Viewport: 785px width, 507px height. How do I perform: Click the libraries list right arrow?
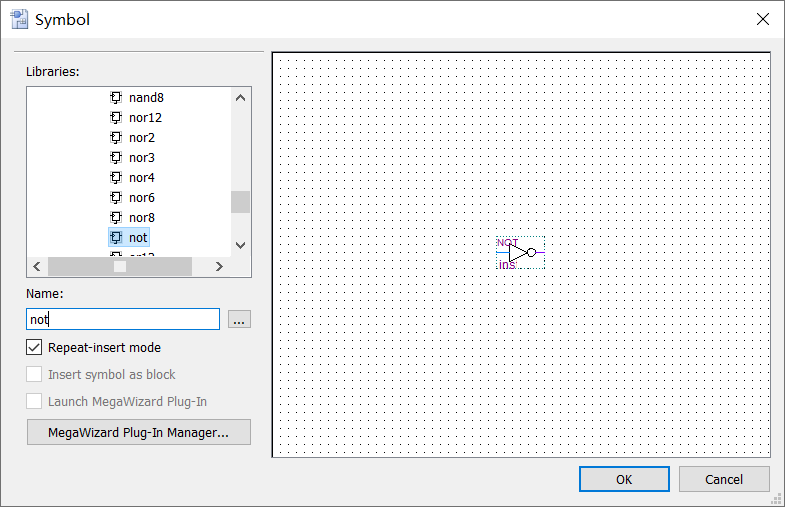(x=219, y=266)
